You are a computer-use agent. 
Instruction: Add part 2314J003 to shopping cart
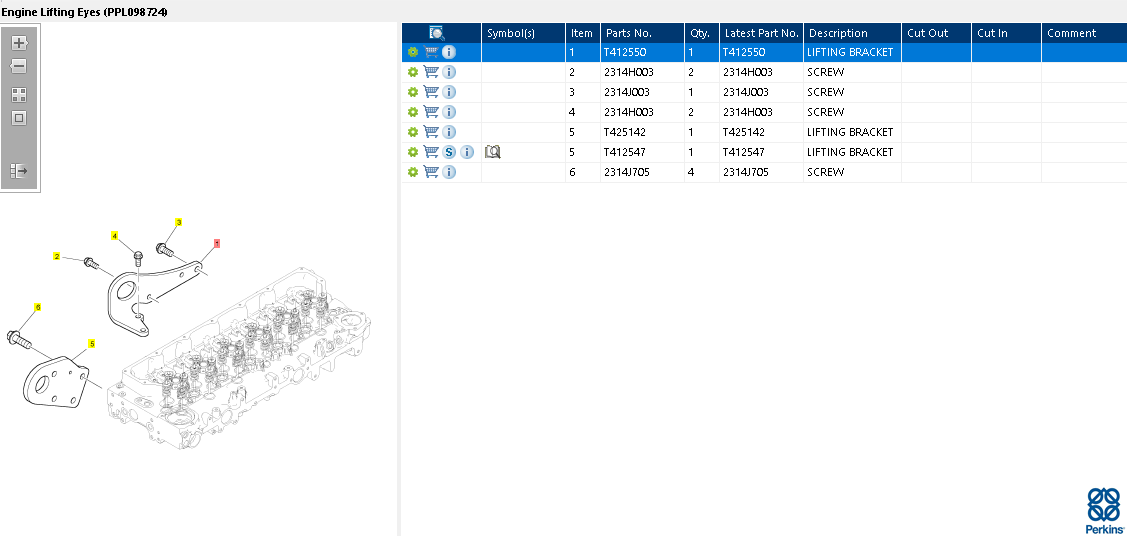(x=431, y=92)
